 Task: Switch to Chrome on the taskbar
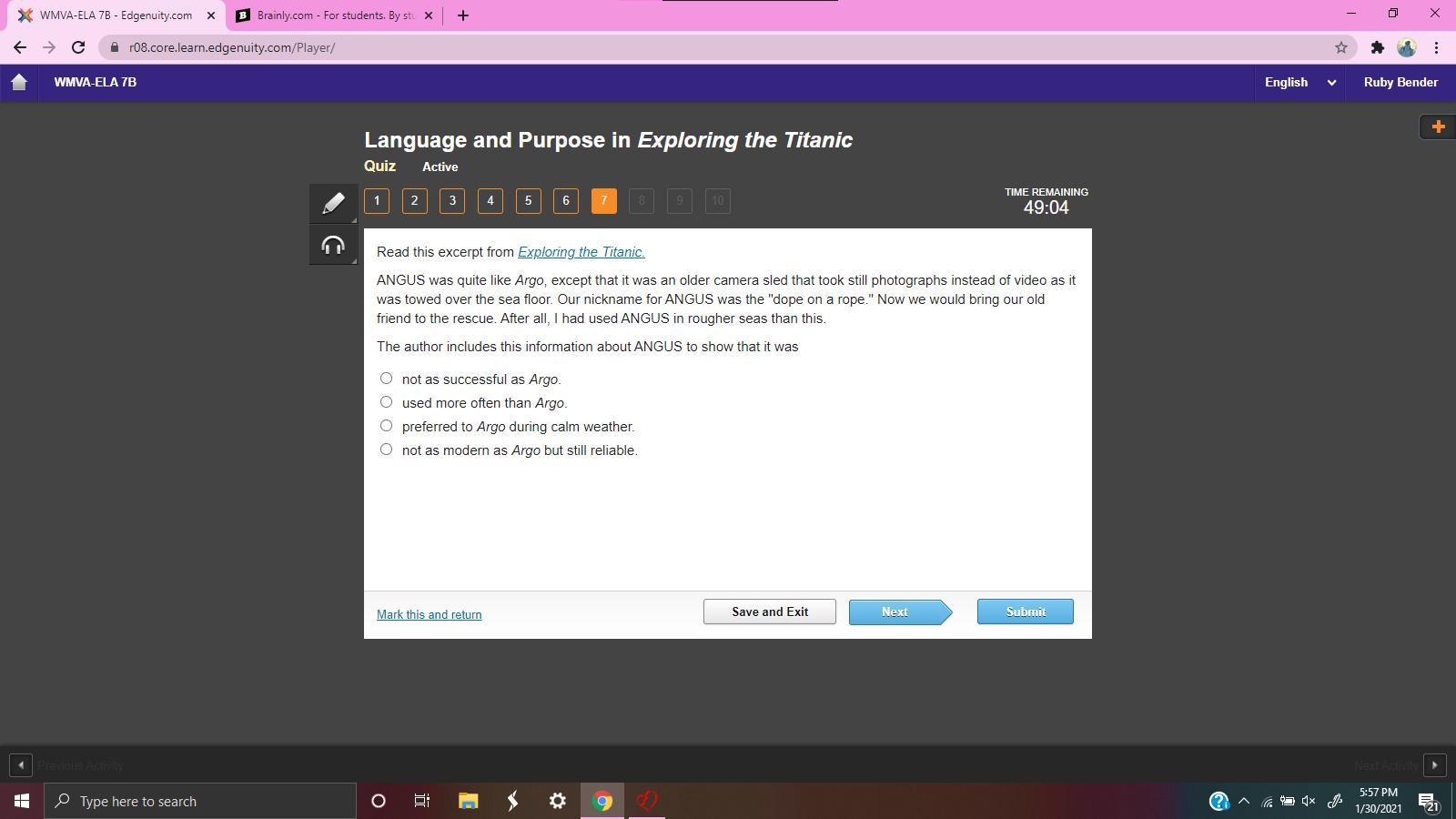602,801
